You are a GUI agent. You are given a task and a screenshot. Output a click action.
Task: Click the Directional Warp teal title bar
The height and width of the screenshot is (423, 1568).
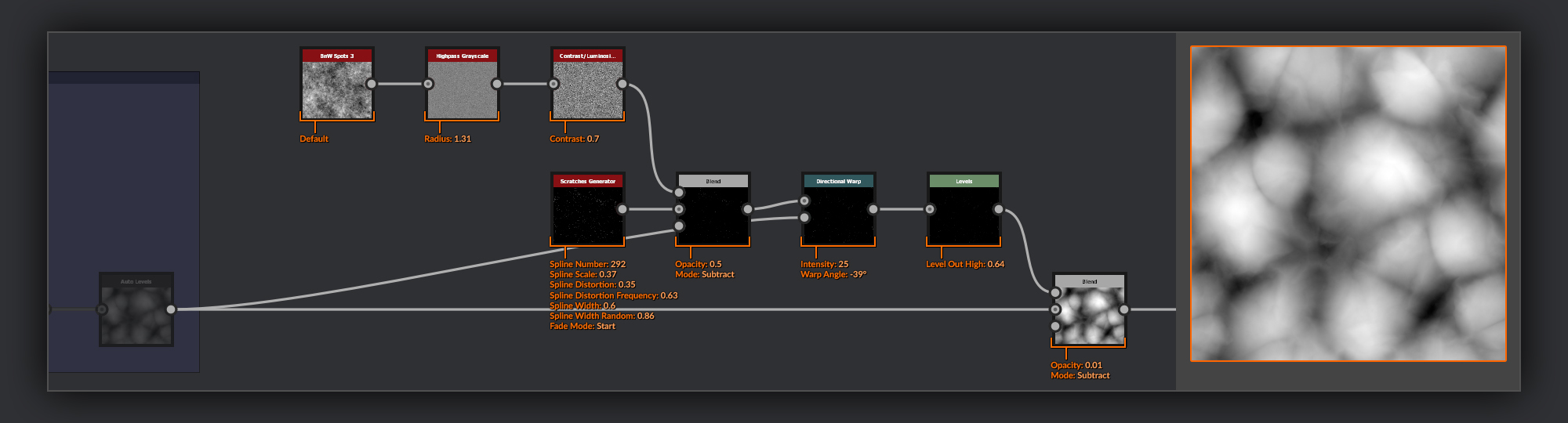[x=839, y=181]
